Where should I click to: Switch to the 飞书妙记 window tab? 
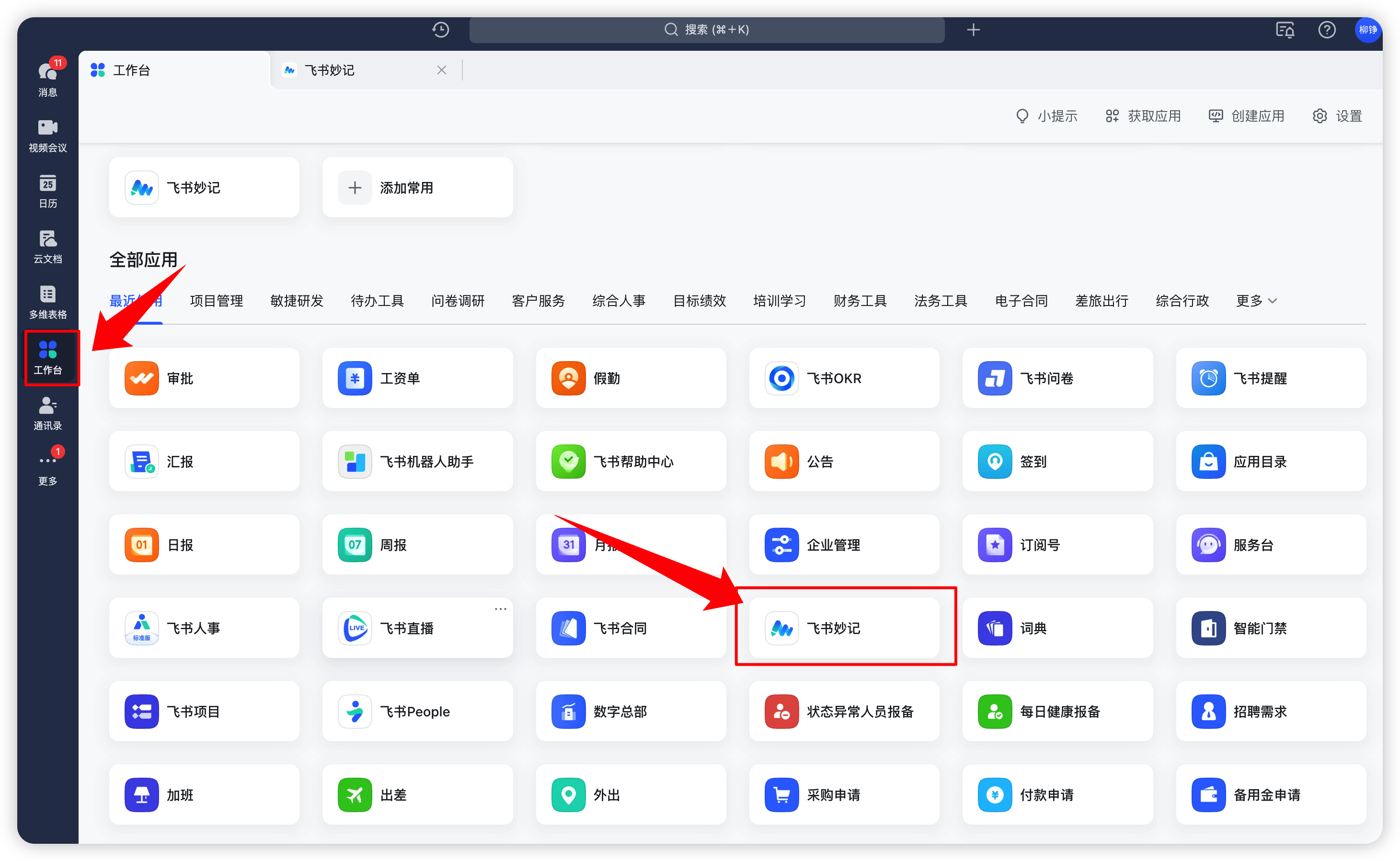(x=365, y=70)
